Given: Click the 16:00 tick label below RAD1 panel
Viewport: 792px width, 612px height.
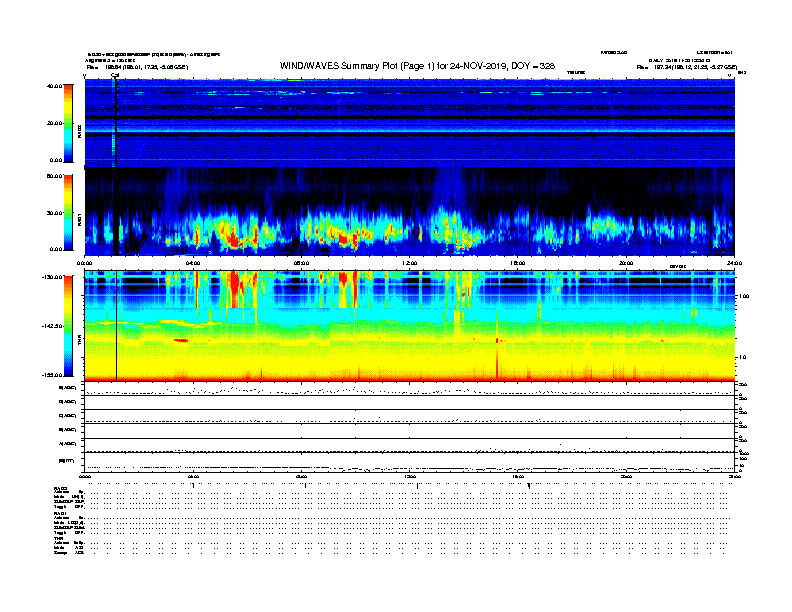Looking at the screenshot, I should pyautogui.click(x=518, y=263).
